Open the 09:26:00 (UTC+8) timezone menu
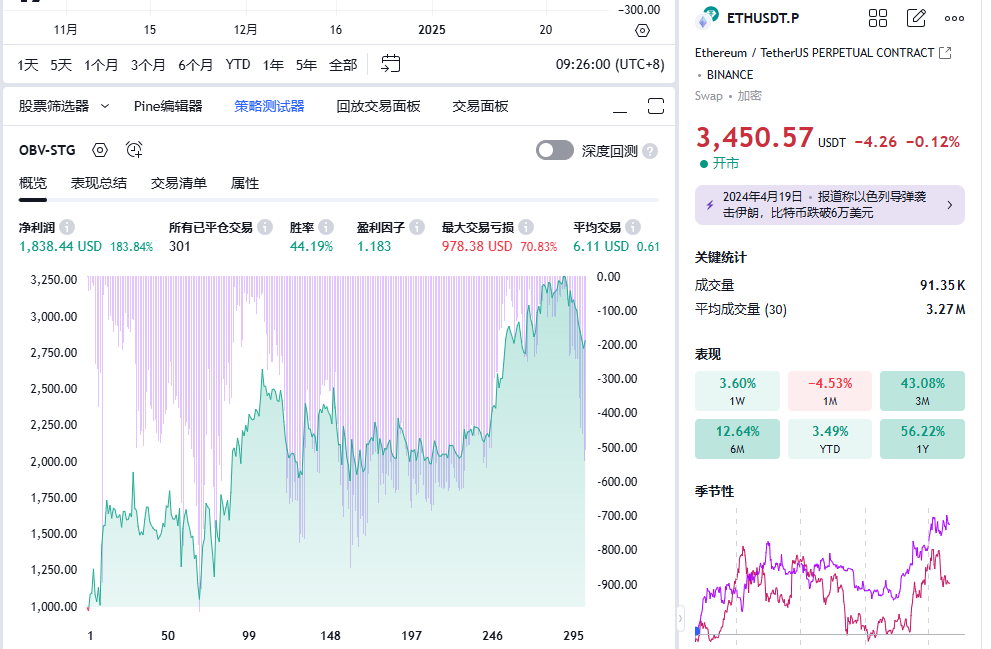 point(609,64)
